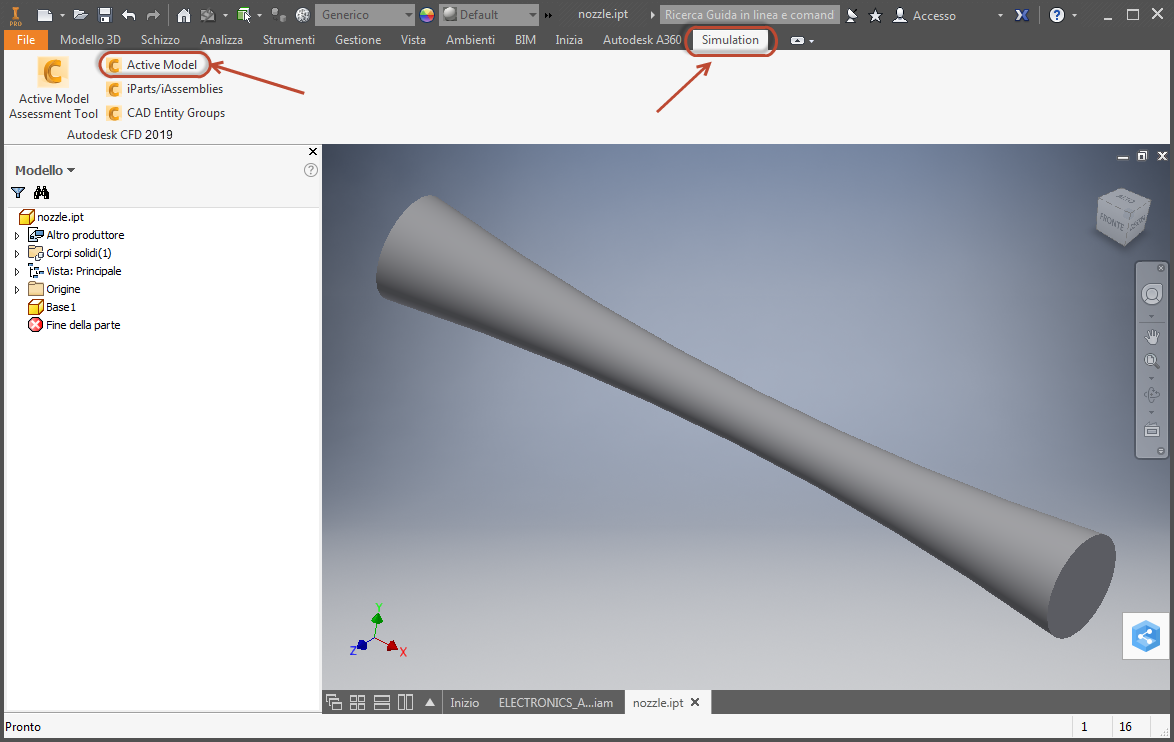Toggle the ribbon minimize button

(x=797, y=40)
